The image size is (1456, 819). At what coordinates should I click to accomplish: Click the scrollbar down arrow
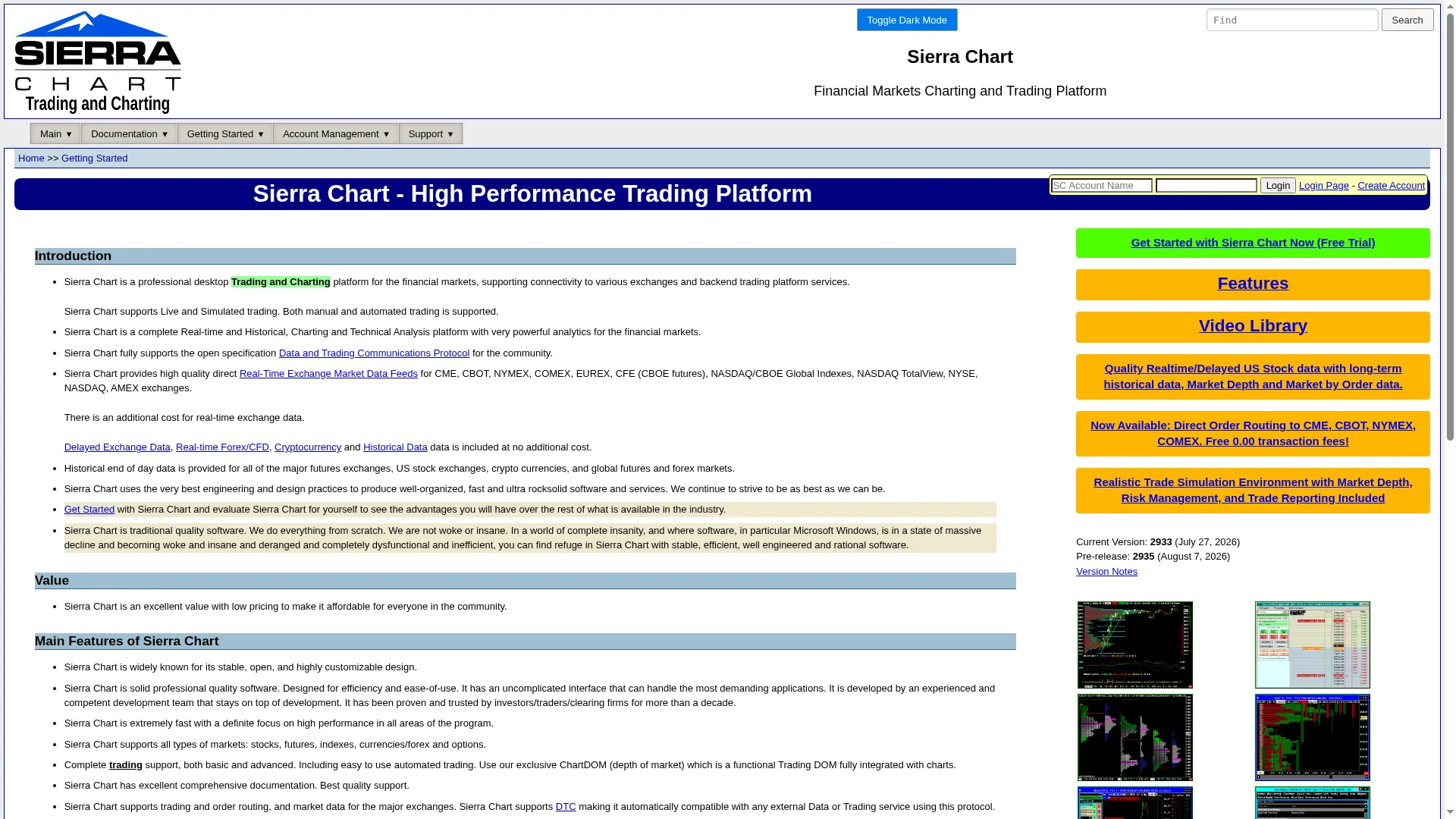pos(1450,814)
